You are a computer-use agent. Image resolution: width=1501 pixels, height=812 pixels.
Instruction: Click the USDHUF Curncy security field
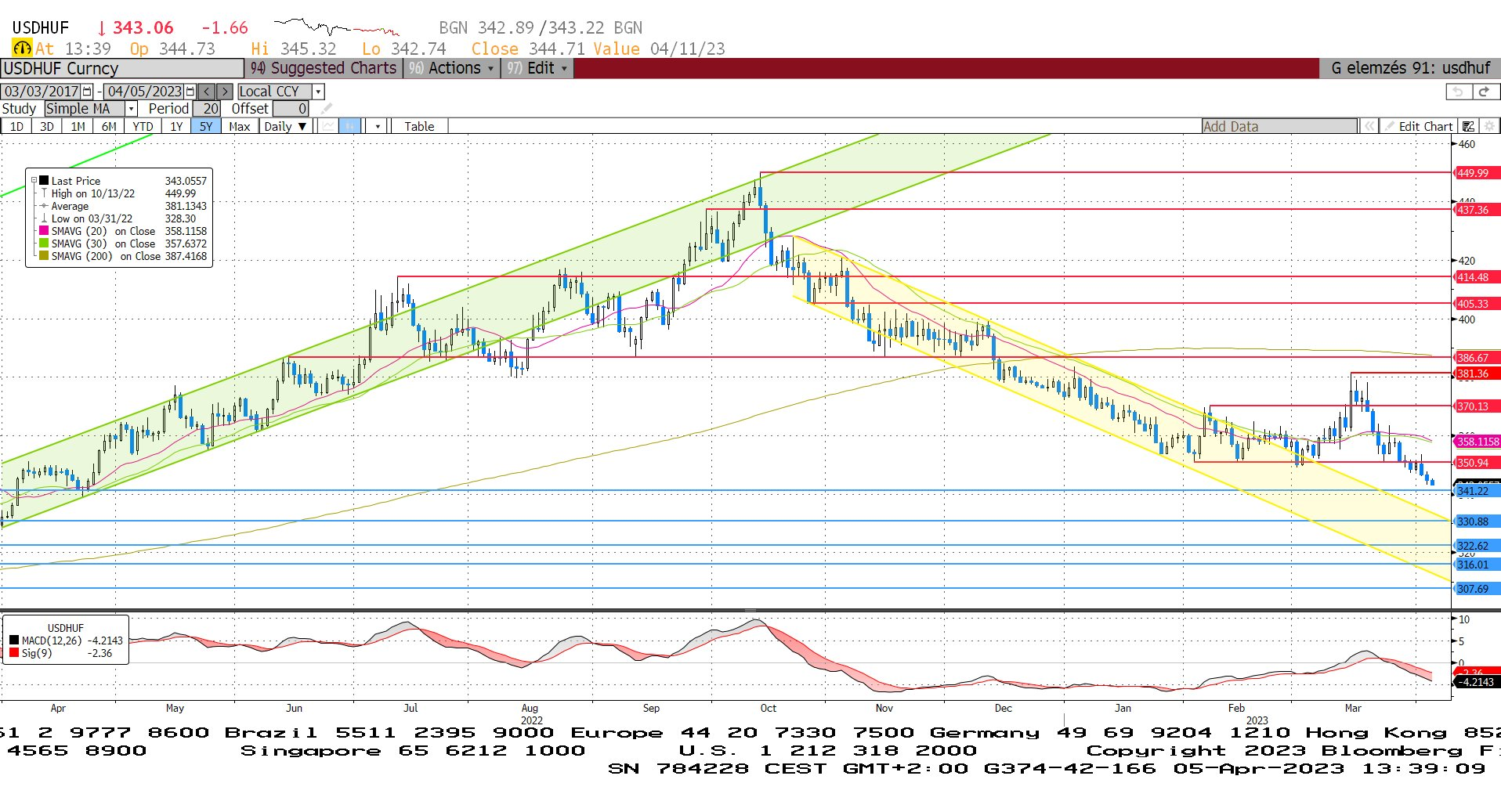(x=122, y=68)
